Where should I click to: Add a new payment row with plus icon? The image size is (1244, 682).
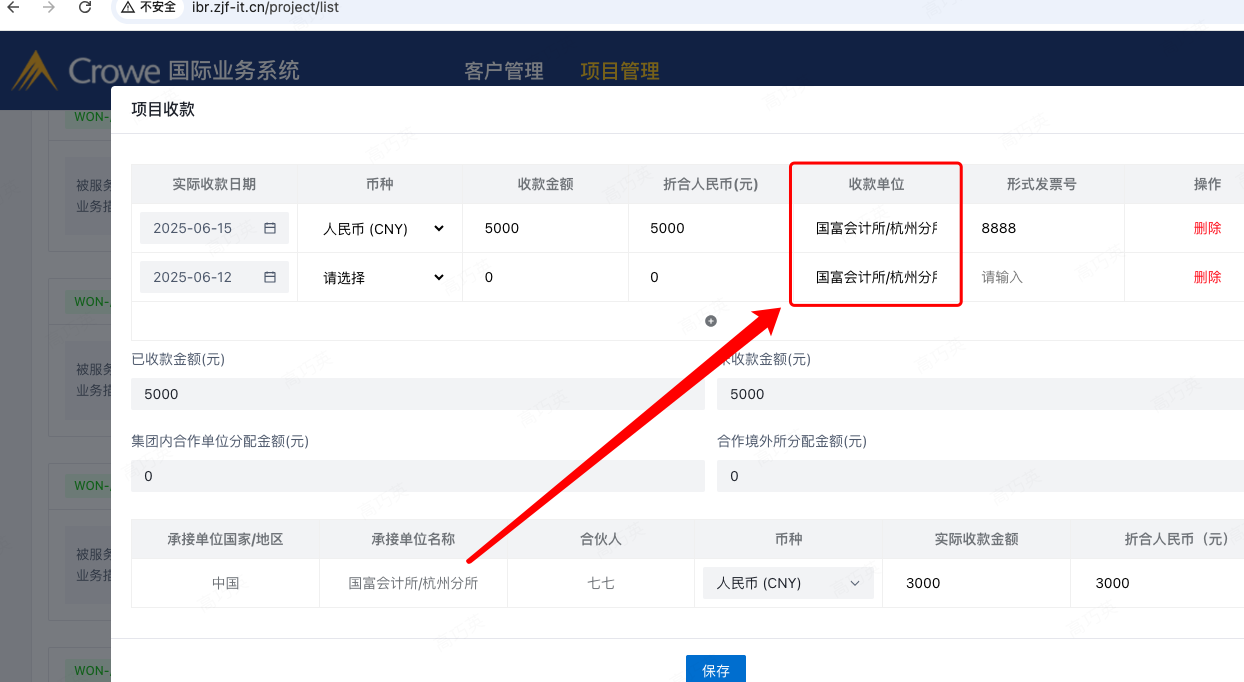(x=711, y=321)
